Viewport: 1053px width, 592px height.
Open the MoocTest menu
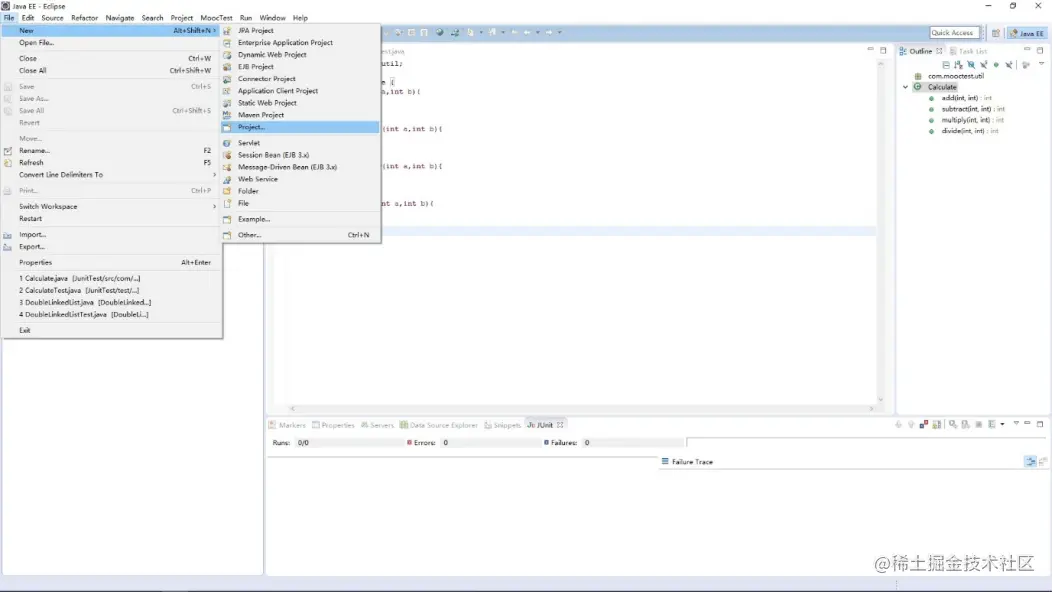(216, 18)
